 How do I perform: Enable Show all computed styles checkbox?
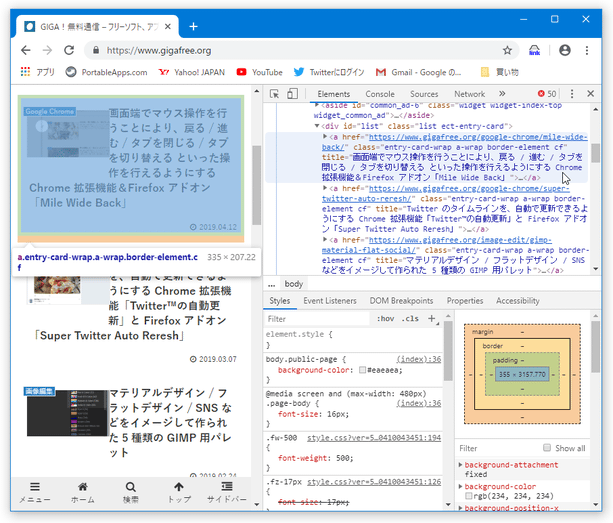pyautogui.click(x=547, y=448)
